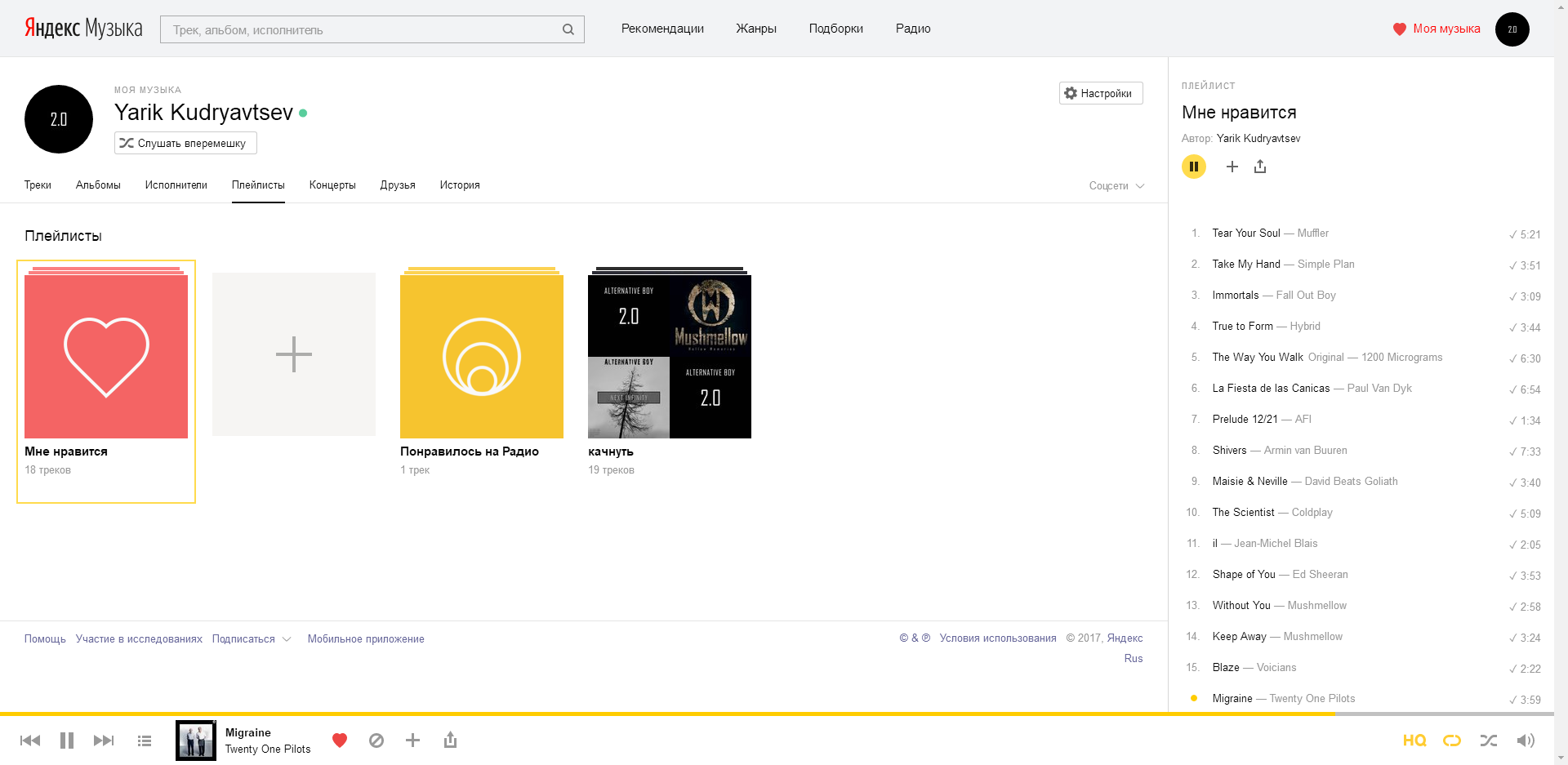Viewport: 1568px width, 765px height.
Task: Unlike Migraine with the heart icon
Action: (x=340, y=741)
